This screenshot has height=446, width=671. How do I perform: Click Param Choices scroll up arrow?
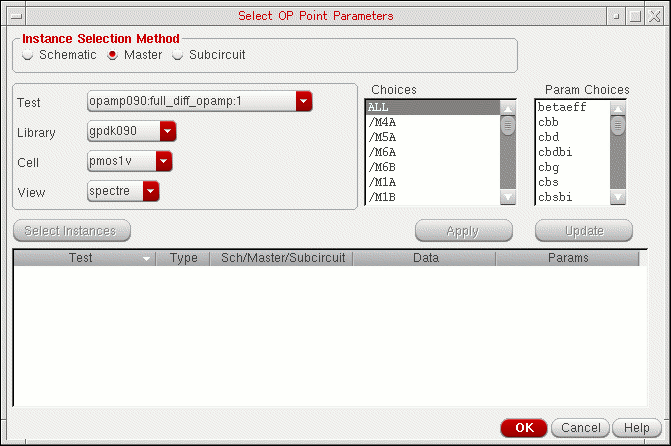click(618, 109)
